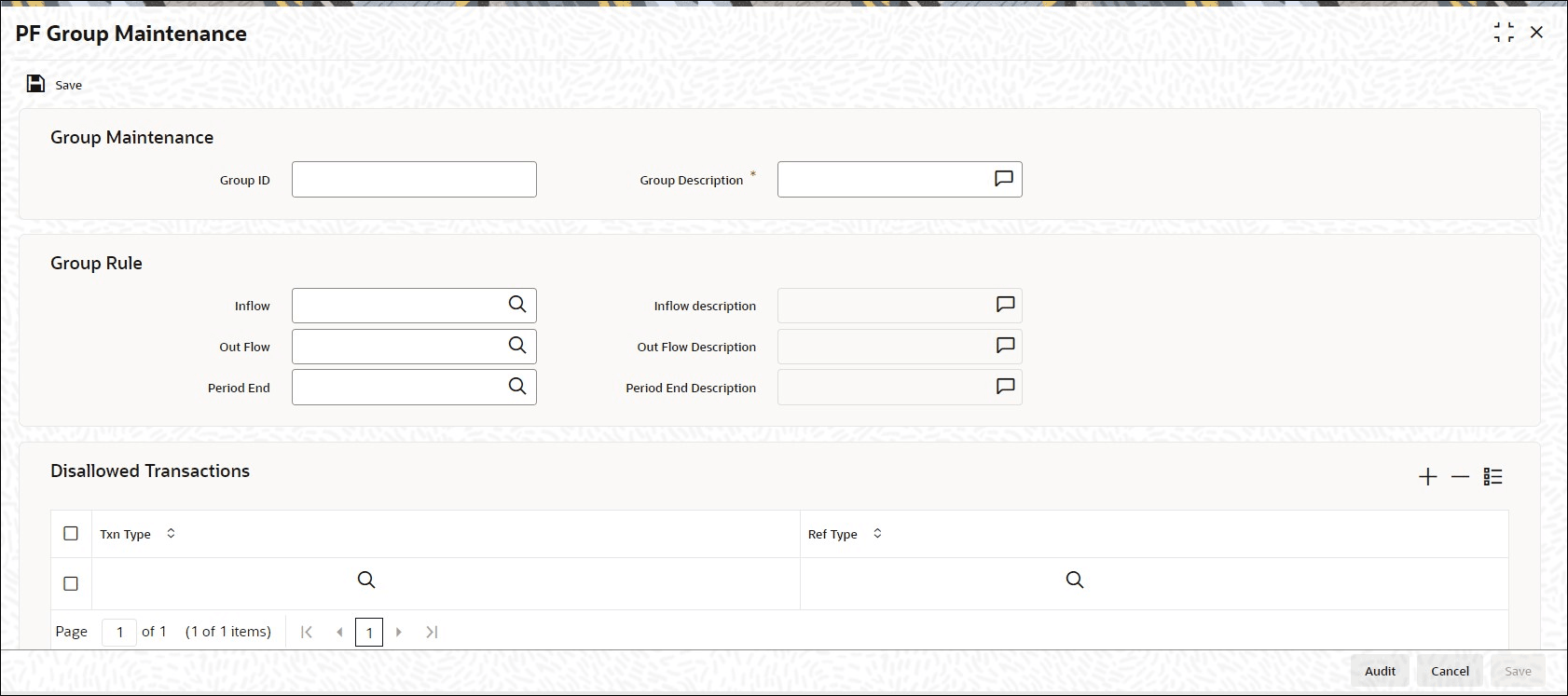This screenshot has width=1568, height=696.
Task: Sort the table by Txn Type
Action: [x=171, y=534]
